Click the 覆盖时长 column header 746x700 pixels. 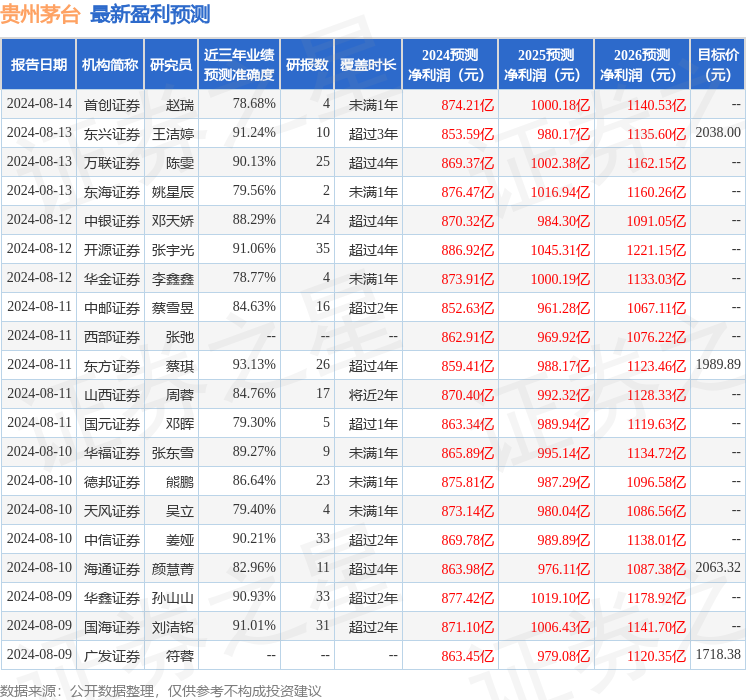tap(368, 64)
